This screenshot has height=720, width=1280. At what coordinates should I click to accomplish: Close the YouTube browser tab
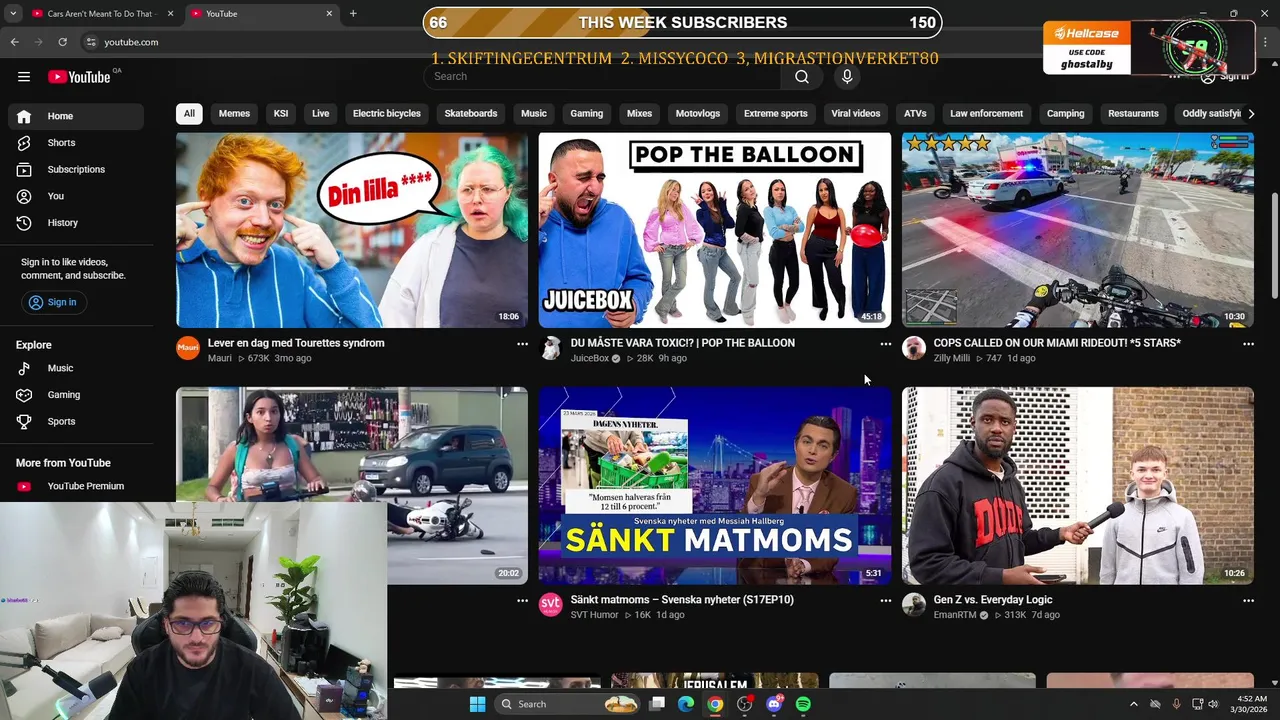point(329,14)
